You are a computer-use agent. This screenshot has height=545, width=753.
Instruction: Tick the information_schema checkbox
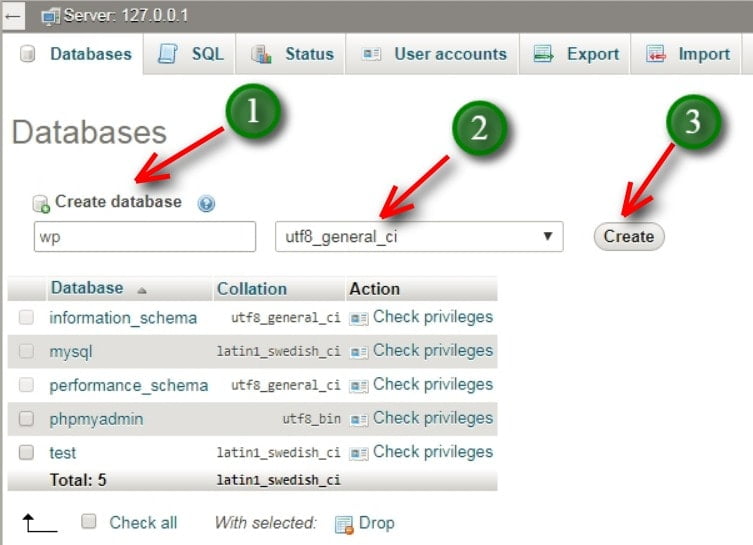[x=26, y=317]
